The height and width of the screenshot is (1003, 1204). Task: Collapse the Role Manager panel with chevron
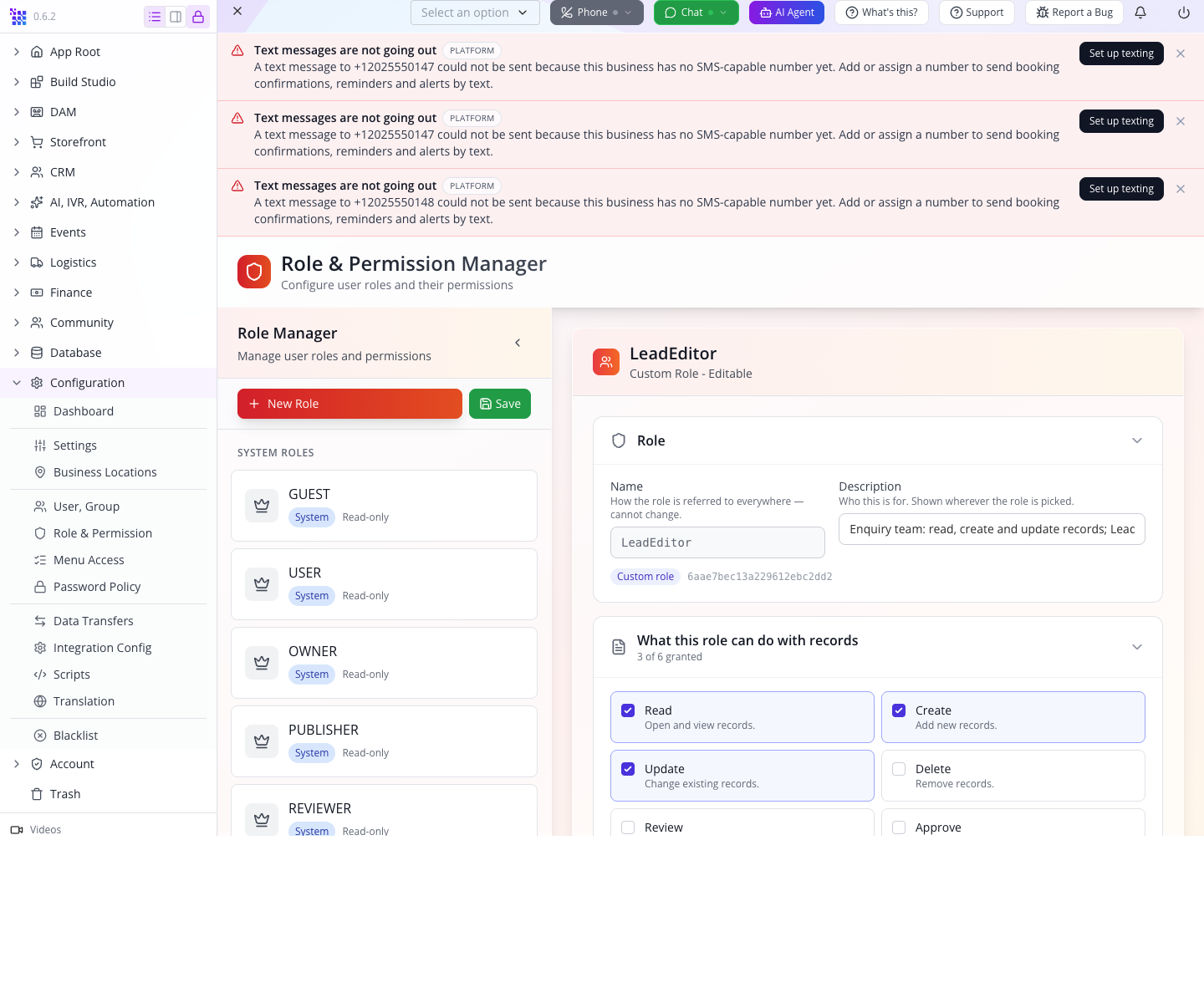point(518,343)
